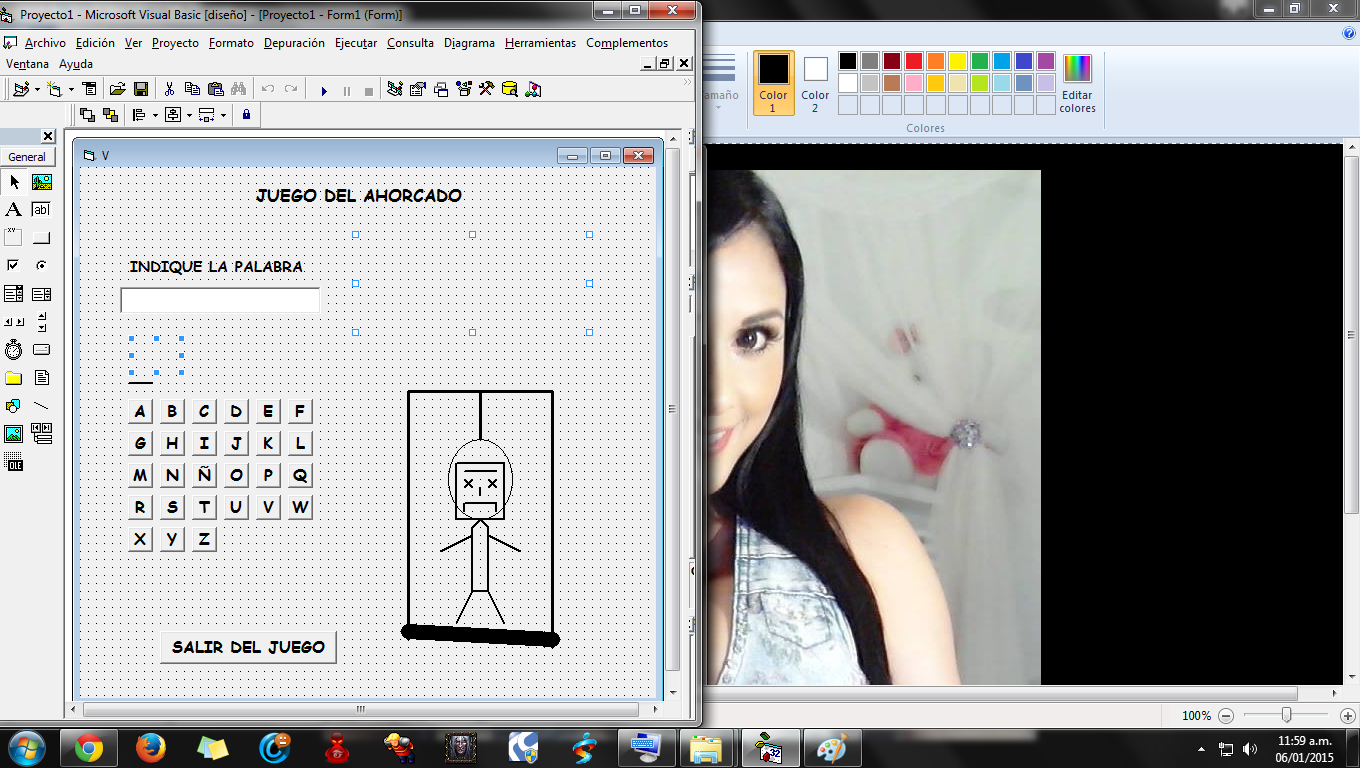Start the program with the blue play icon

(x=323, y=91)
